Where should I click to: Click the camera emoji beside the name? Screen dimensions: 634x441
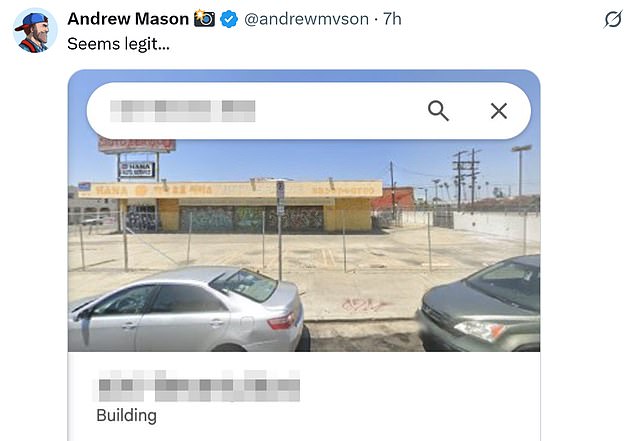[x=205, y=19]
